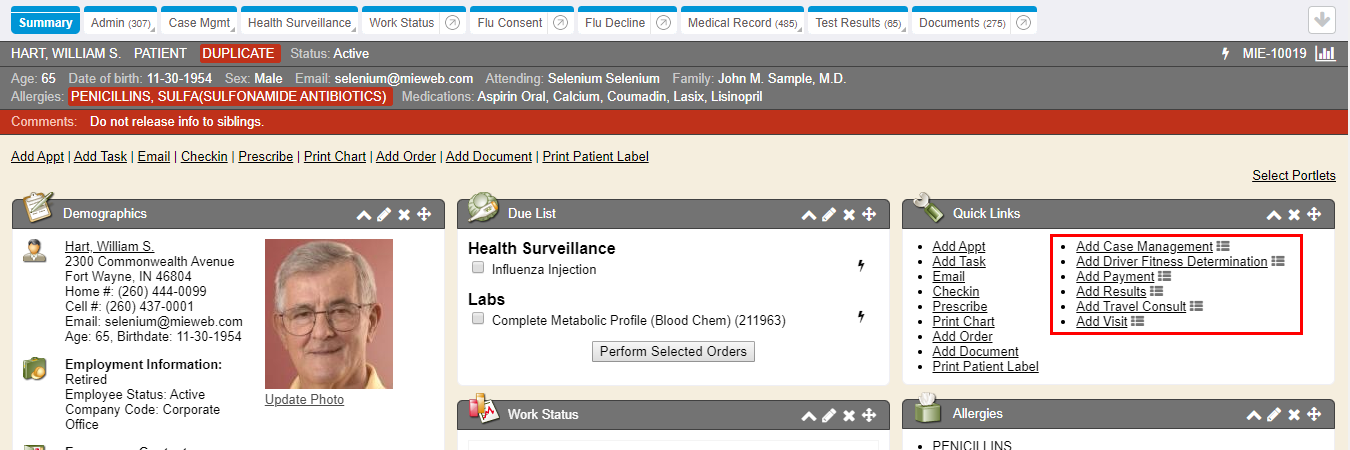This screenshot has height=450, width=1350.
Task: Collapse the Demographics portlet with chevron
Action: pos(364,214)
